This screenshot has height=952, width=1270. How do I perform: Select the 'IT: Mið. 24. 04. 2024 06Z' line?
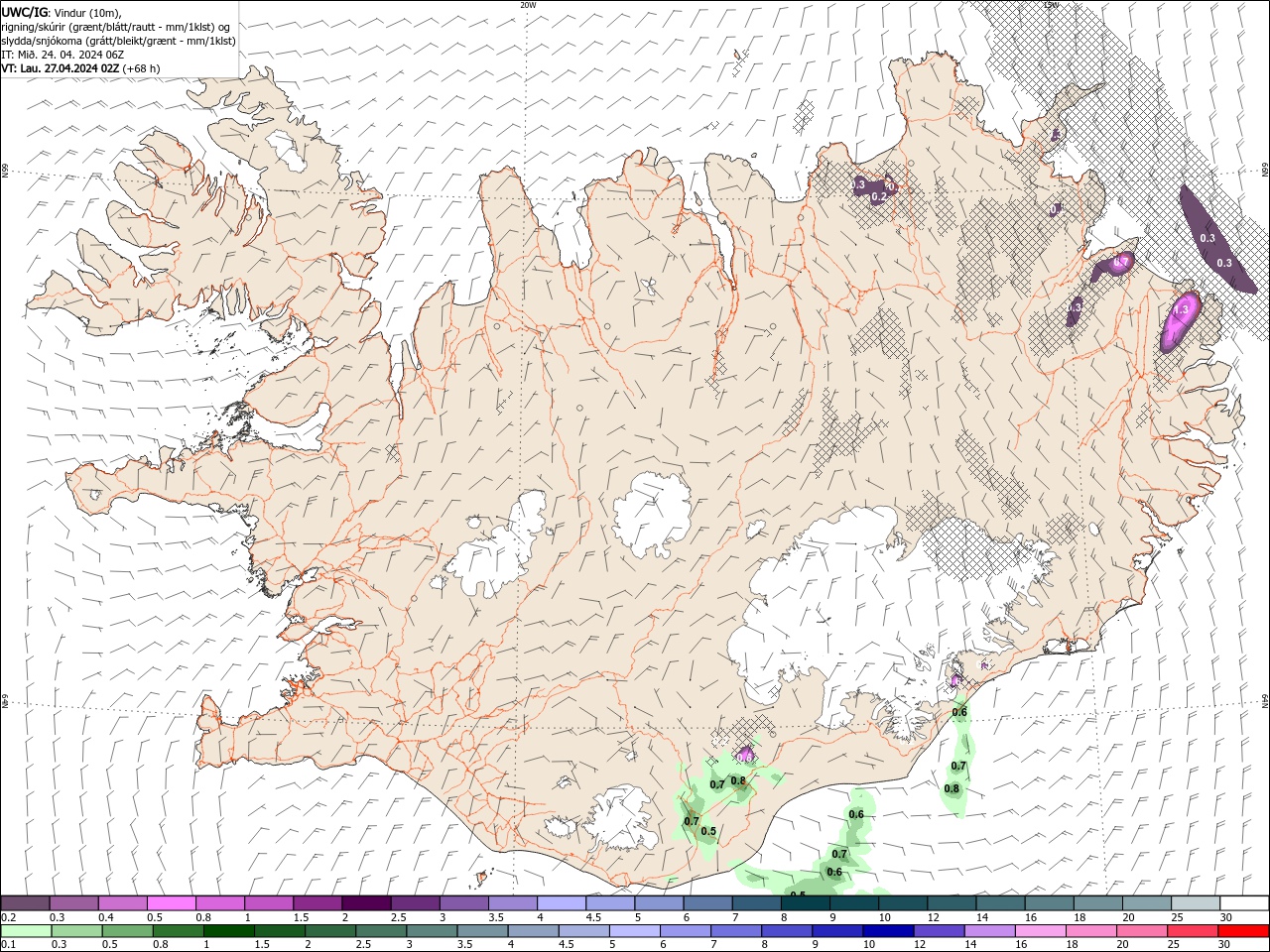[63, 55]
